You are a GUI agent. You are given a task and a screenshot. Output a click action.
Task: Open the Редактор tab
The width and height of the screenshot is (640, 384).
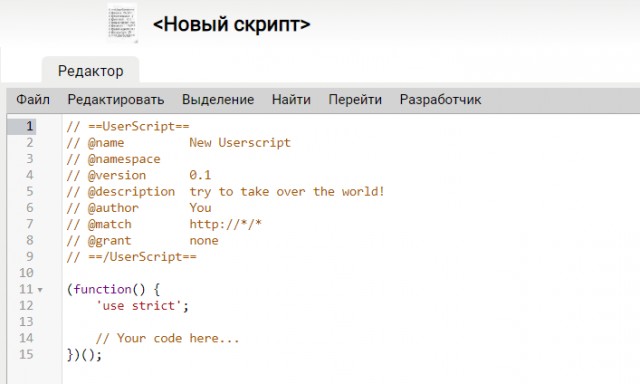coord(91,71)
